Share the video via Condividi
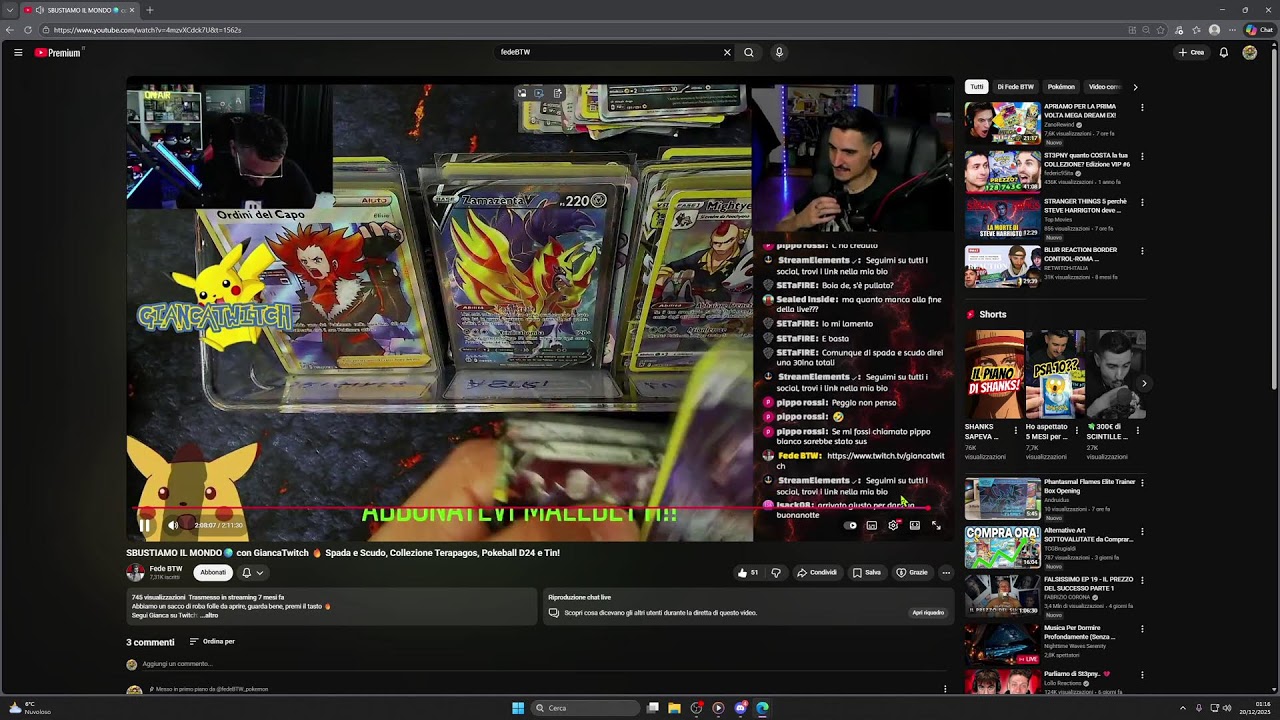This screenshot has width=1280, height=720. coord(817,573)
